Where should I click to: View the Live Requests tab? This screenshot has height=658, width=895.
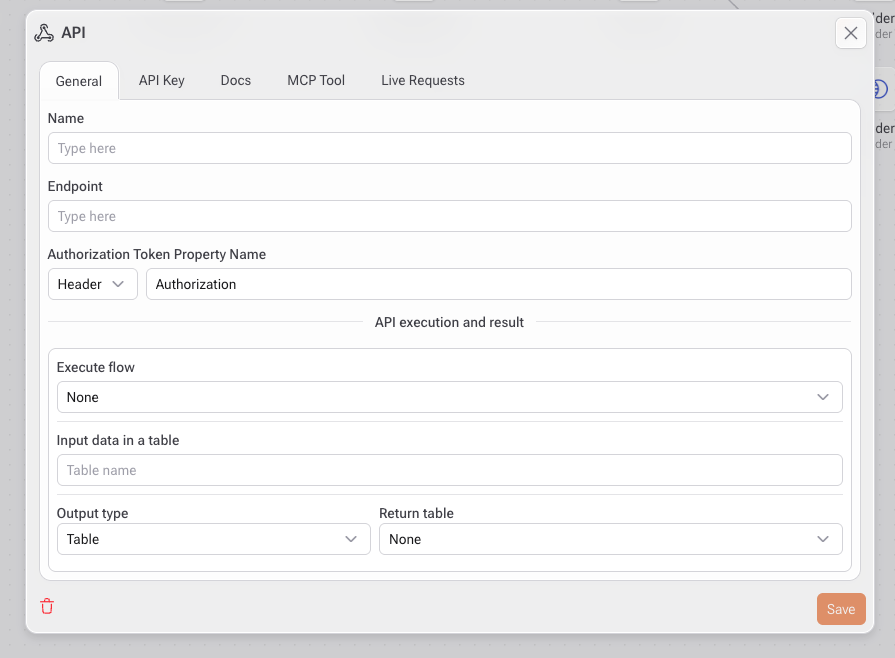[x=422, y=80]
